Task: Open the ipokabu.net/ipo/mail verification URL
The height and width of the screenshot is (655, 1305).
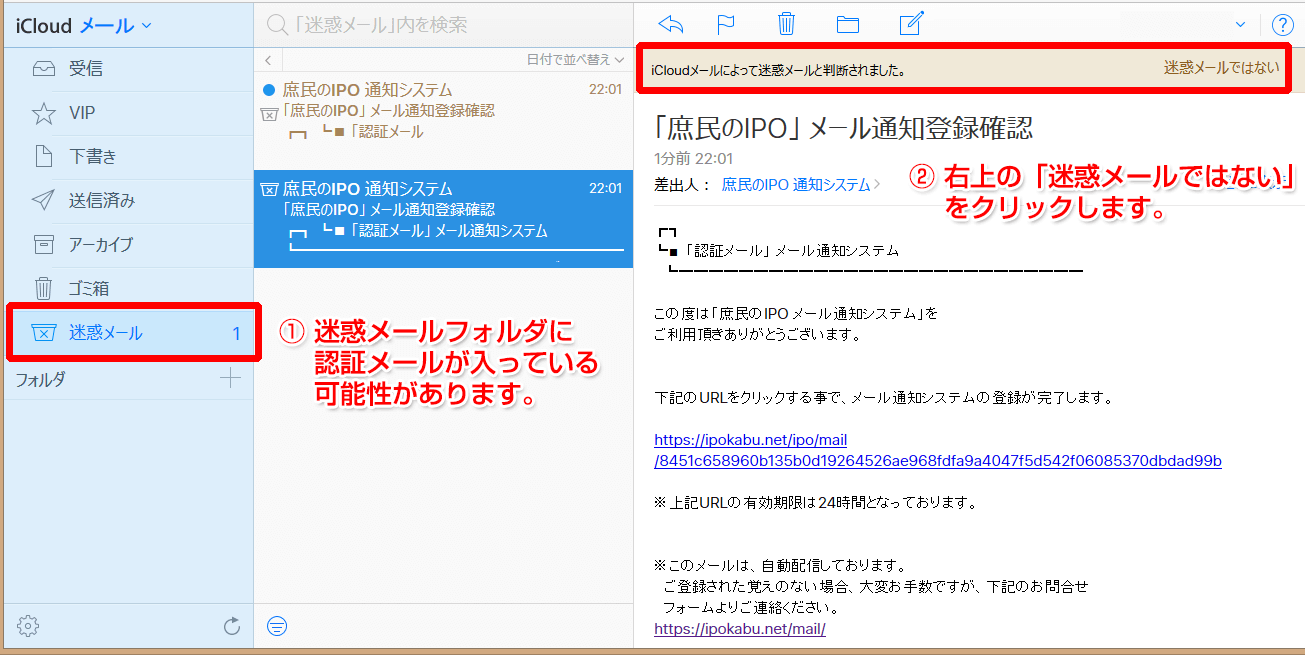Action: pos(938,450)
